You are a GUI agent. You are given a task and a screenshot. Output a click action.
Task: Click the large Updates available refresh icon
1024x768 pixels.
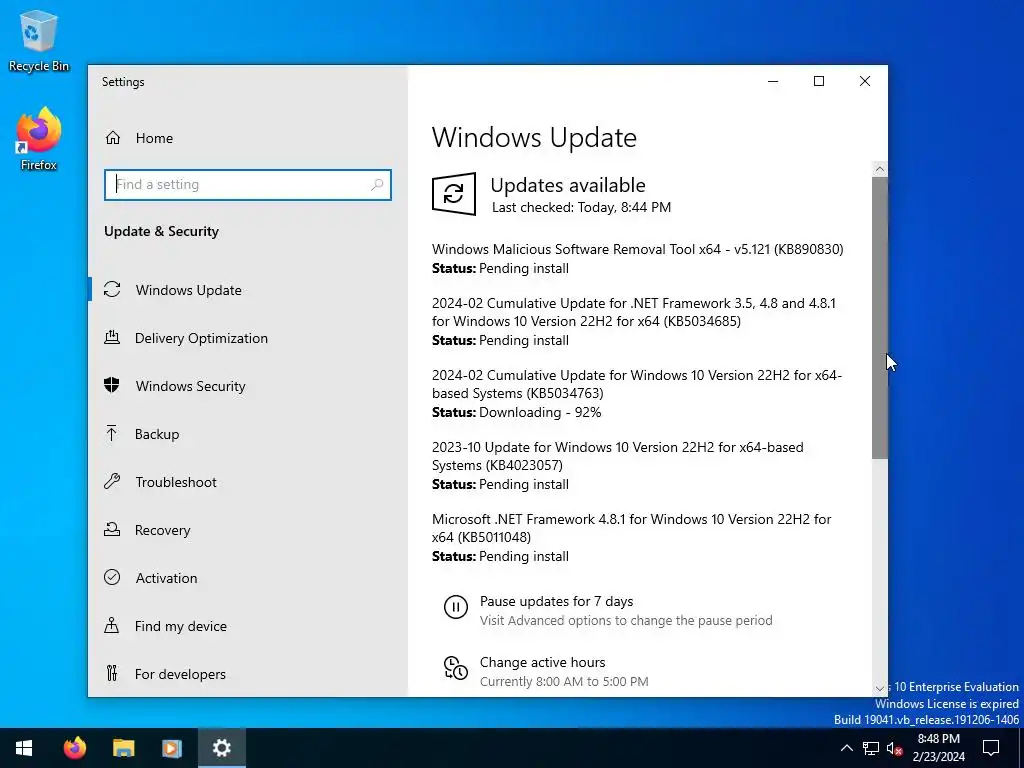click(454, 194)
